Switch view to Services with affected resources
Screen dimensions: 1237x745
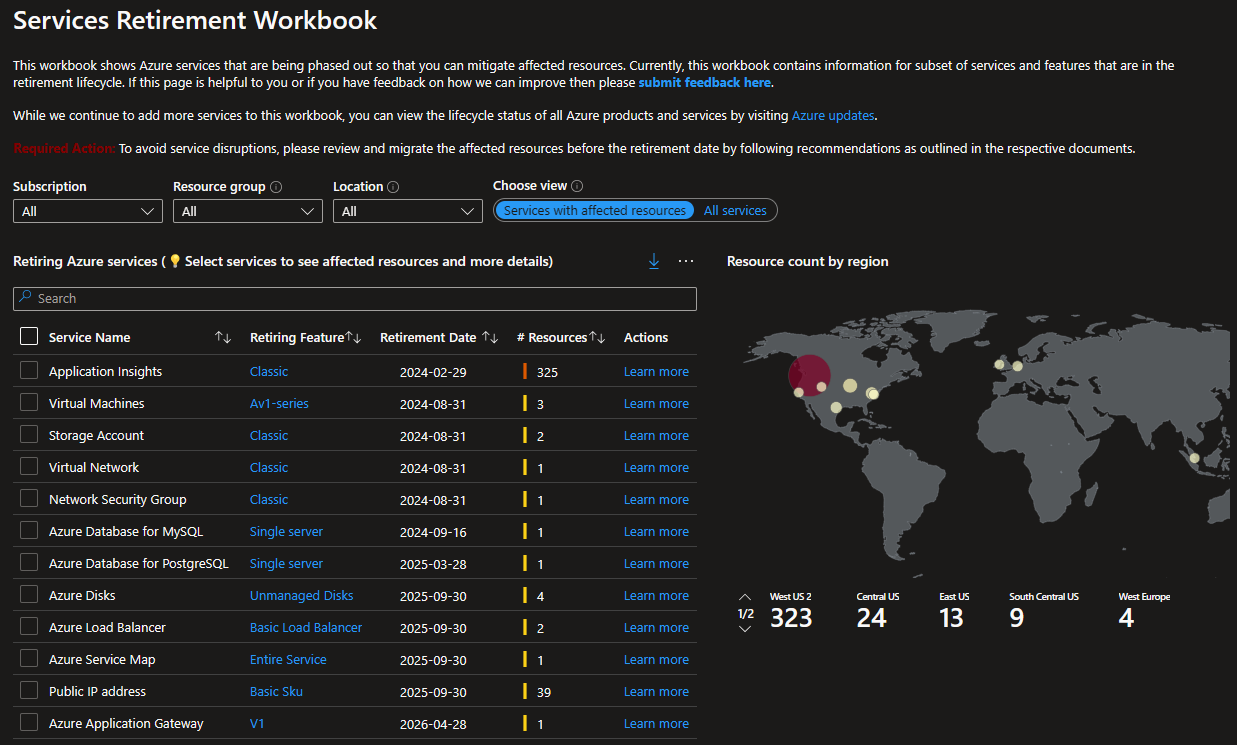(x=595, y=211)
